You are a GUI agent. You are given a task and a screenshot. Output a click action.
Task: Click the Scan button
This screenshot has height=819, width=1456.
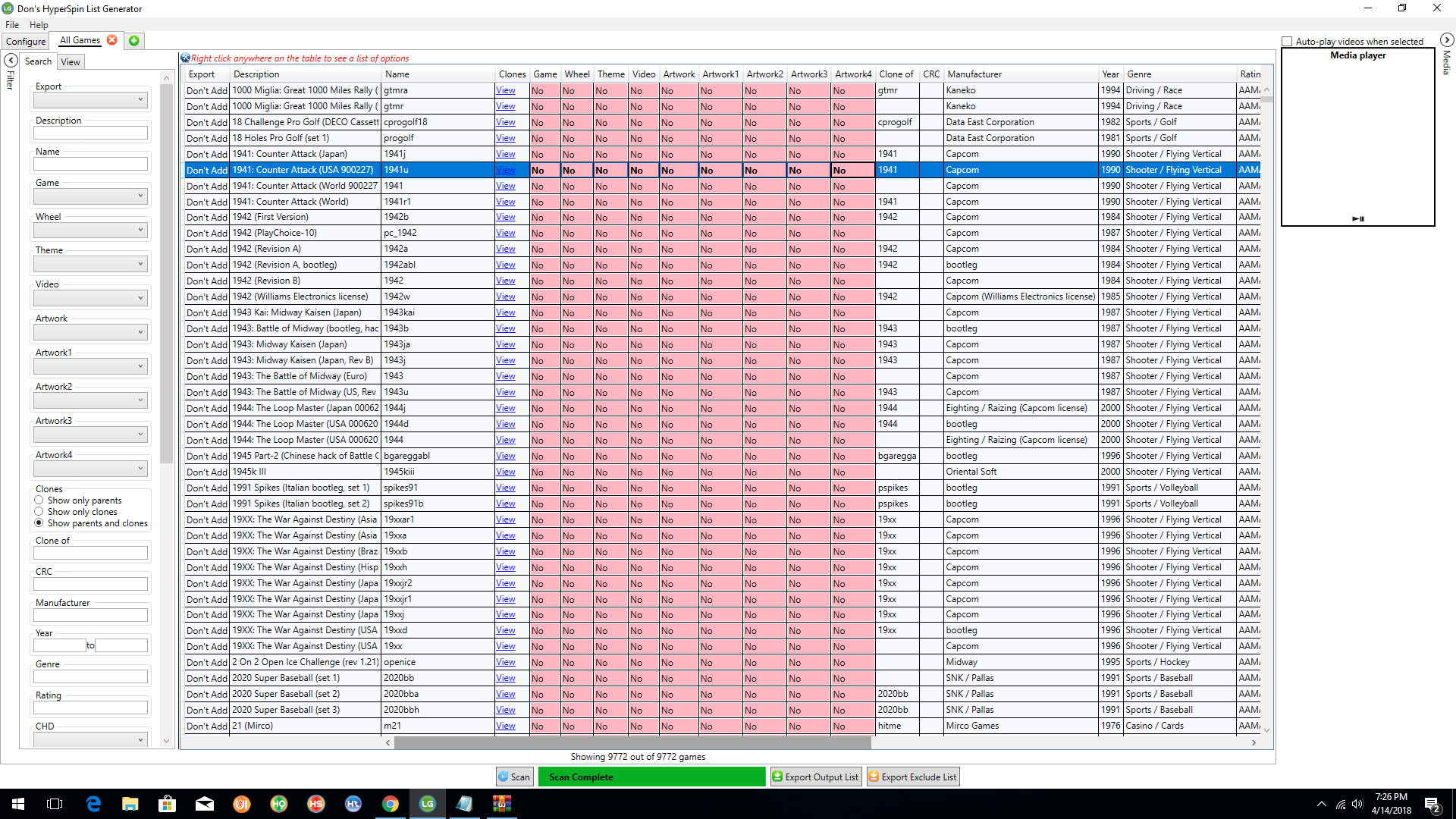[x=515, y=777]
